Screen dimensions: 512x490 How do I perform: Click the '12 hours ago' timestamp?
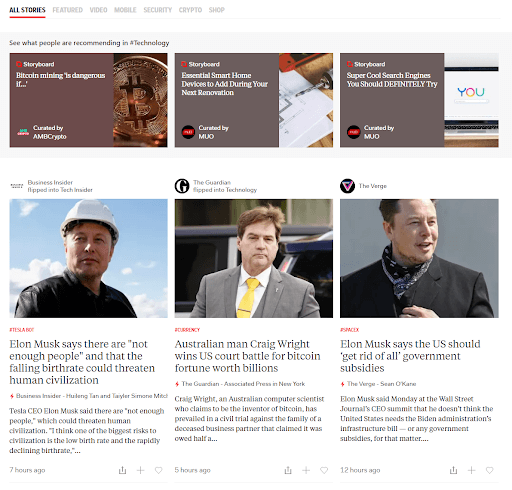coord(360,470)
